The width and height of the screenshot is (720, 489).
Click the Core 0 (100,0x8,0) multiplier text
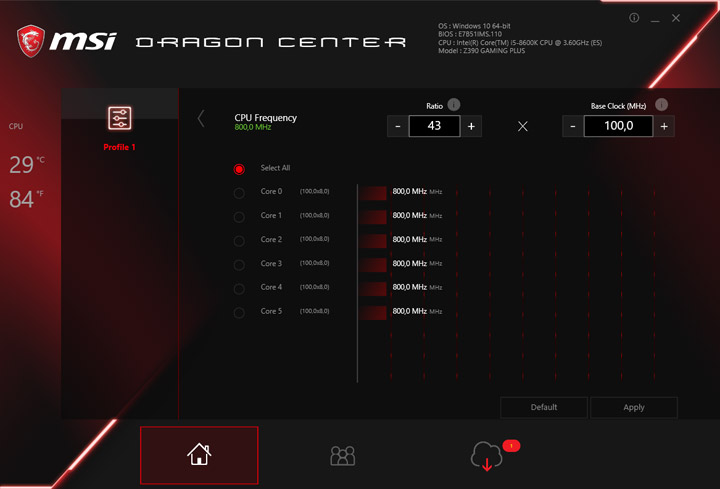(315, 191)
